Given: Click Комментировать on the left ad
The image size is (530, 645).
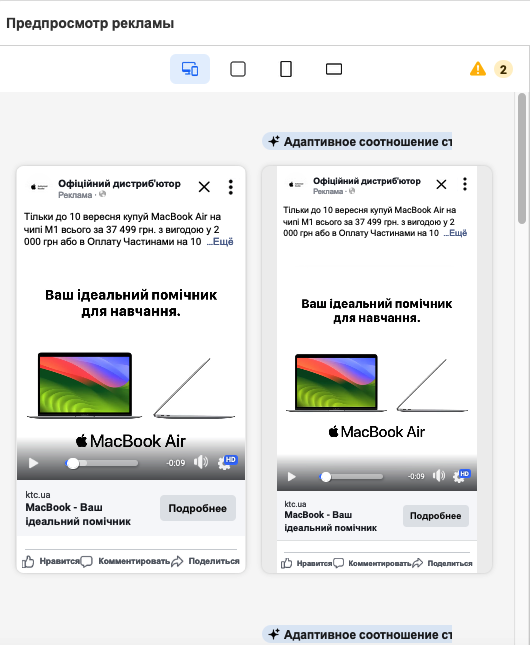Looking at the screenshot, I should pos(125,561).
